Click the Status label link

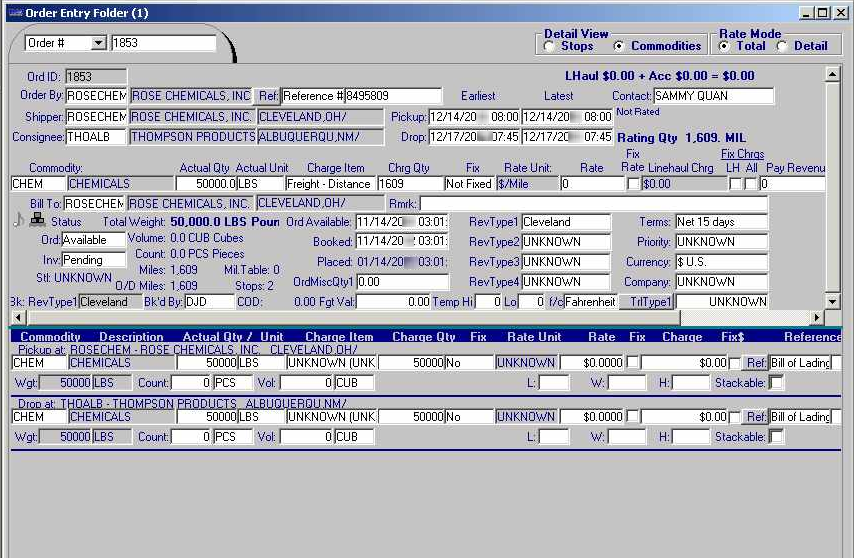click(x=66, y=222)
